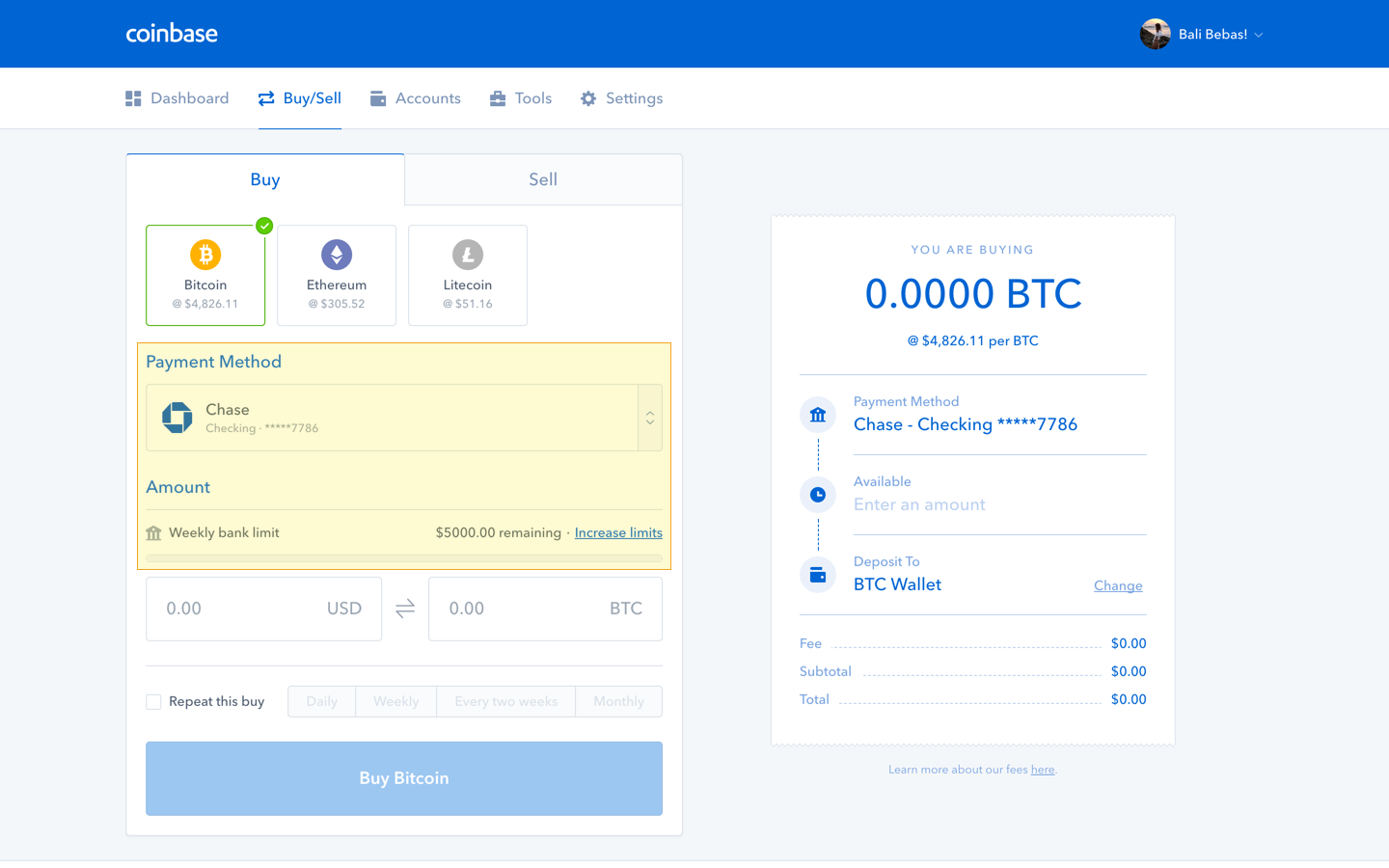
Task: Click the Available clock icon
Action: [x=818, y=495]
